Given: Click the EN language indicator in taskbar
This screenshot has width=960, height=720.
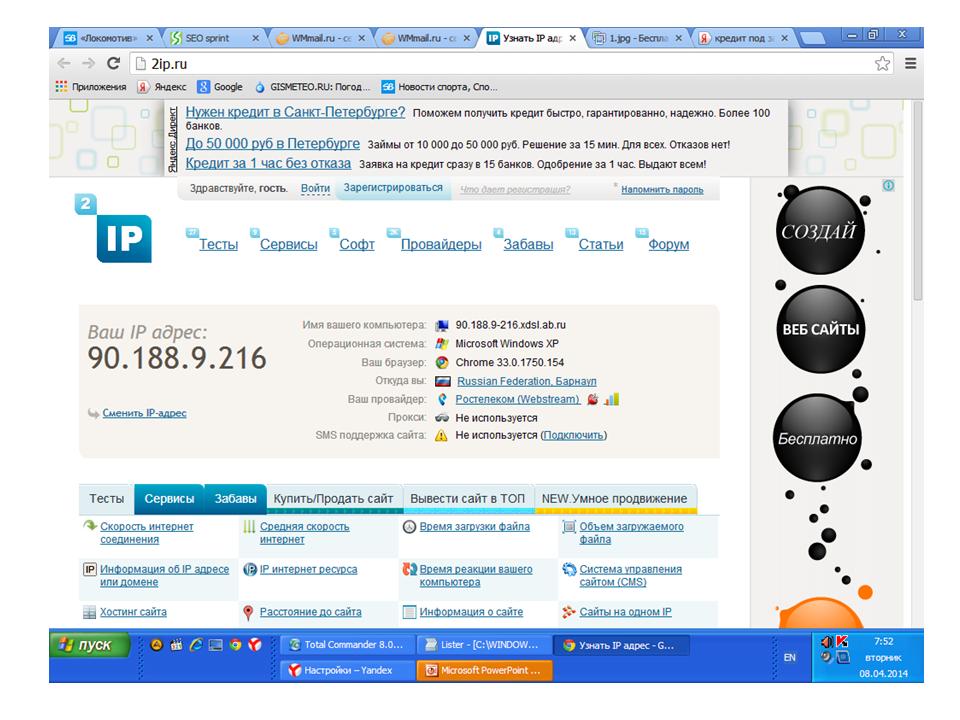Looking at the screenshot, I should click(790, 657).
